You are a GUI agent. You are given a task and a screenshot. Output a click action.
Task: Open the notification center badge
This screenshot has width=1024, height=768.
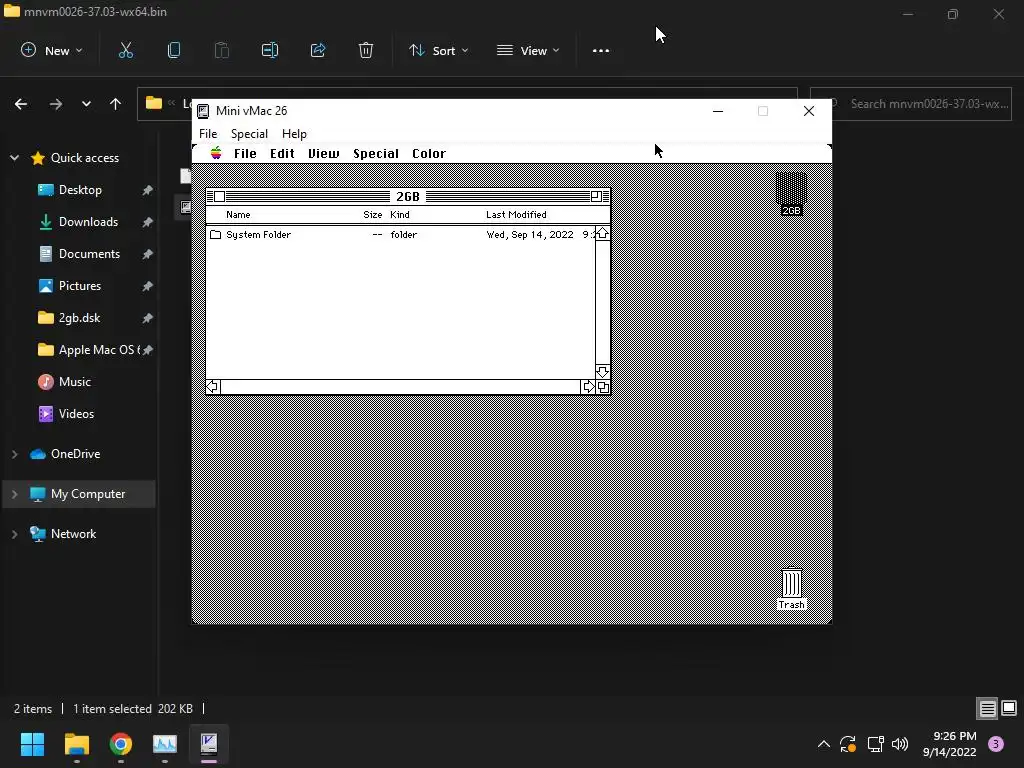coord(996,744)
